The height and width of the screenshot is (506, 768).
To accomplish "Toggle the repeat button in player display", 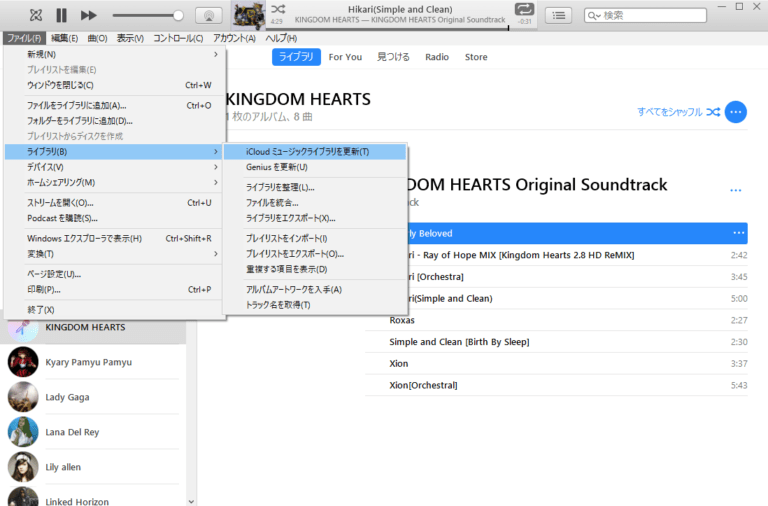I will 524,9.
